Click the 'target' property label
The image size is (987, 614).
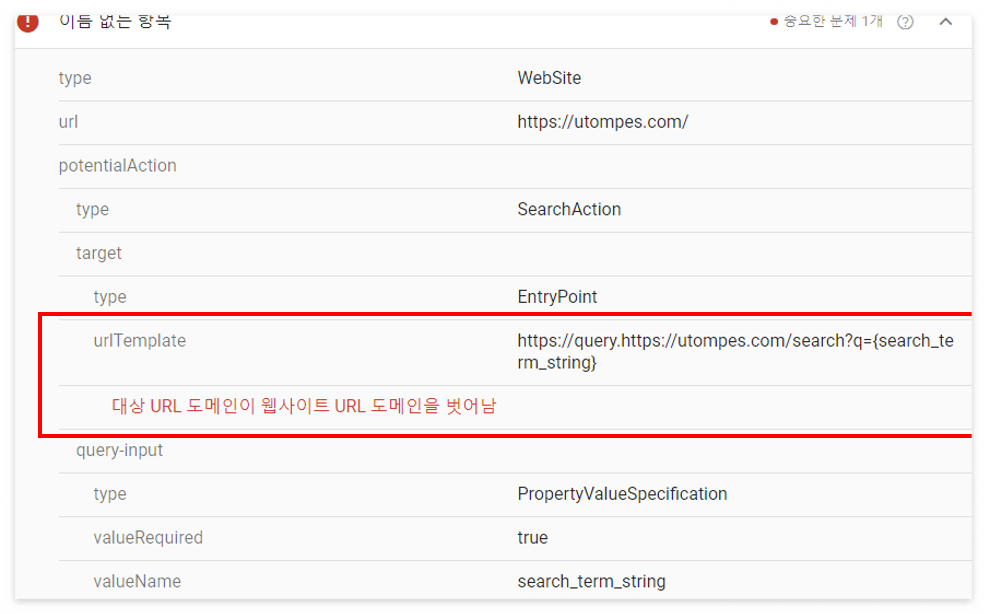tap(99, 253)
